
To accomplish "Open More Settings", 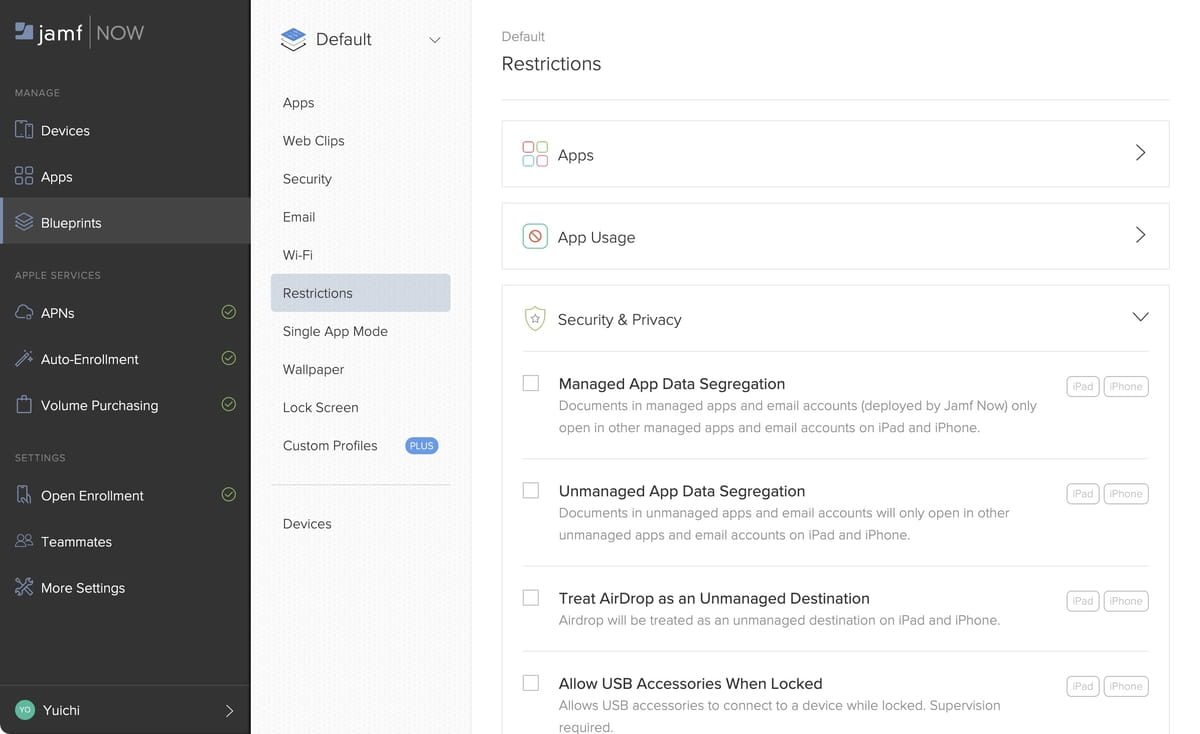I will pyautogui.click(x=125, y=587).
